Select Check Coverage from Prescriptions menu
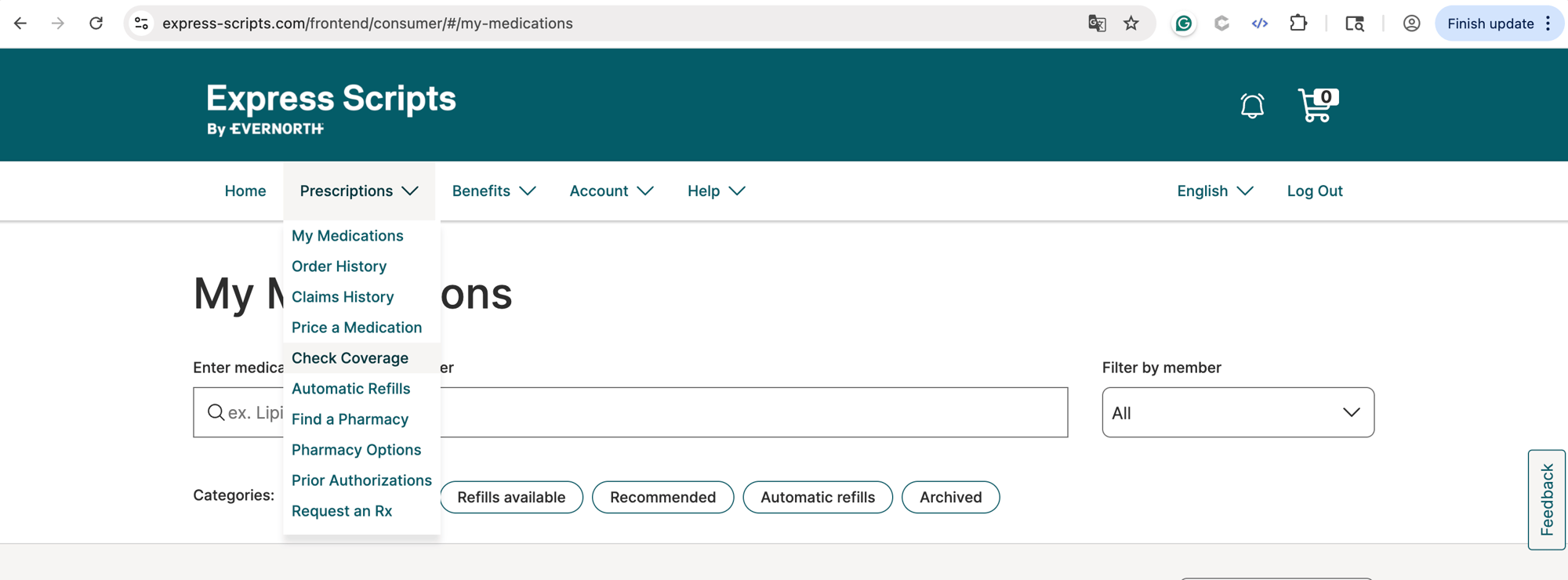1568x580 pixels. [x=350, y=358]
